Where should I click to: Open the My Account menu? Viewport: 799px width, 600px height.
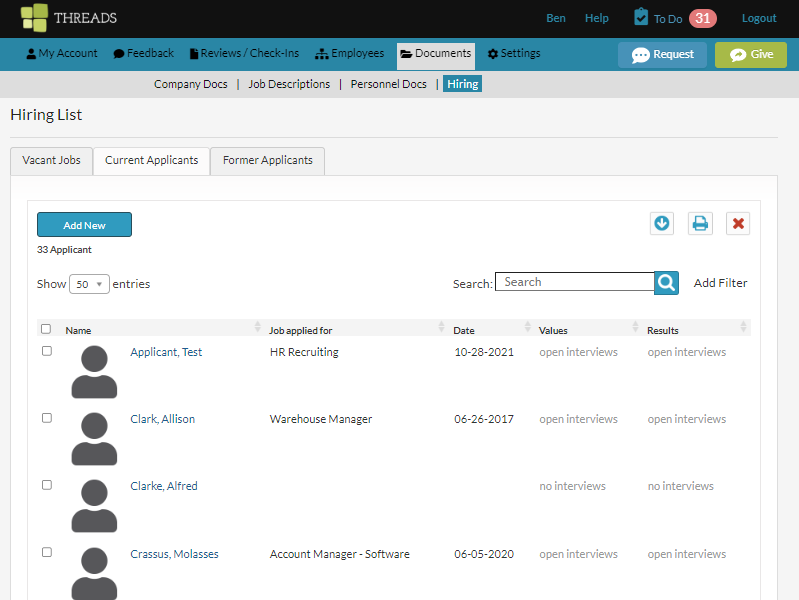pyautogui.click(x=62, y=54)
